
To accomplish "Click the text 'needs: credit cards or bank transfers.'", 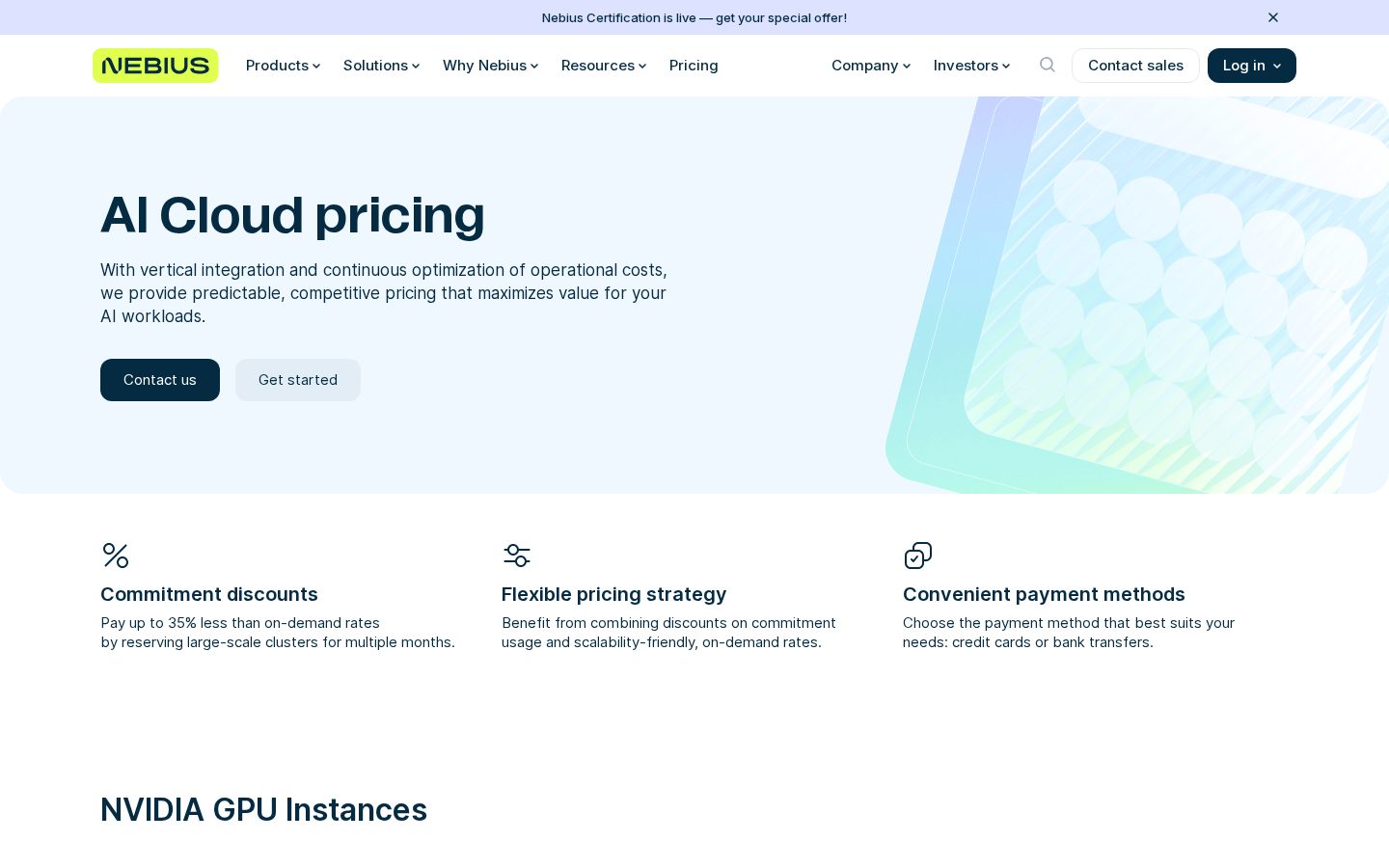I will click(1028, 642).
